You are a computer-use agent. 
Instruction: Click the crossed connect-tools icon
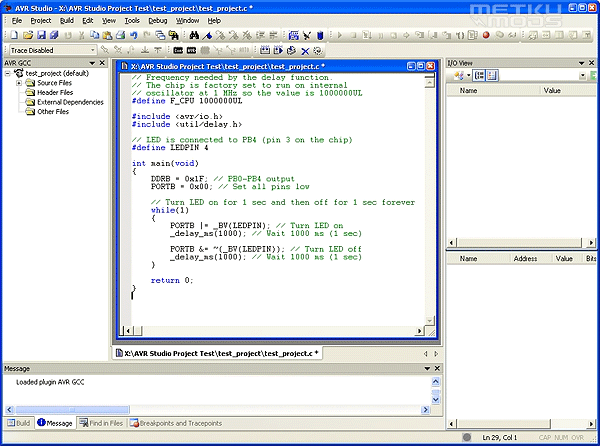[x=307, y=35]
